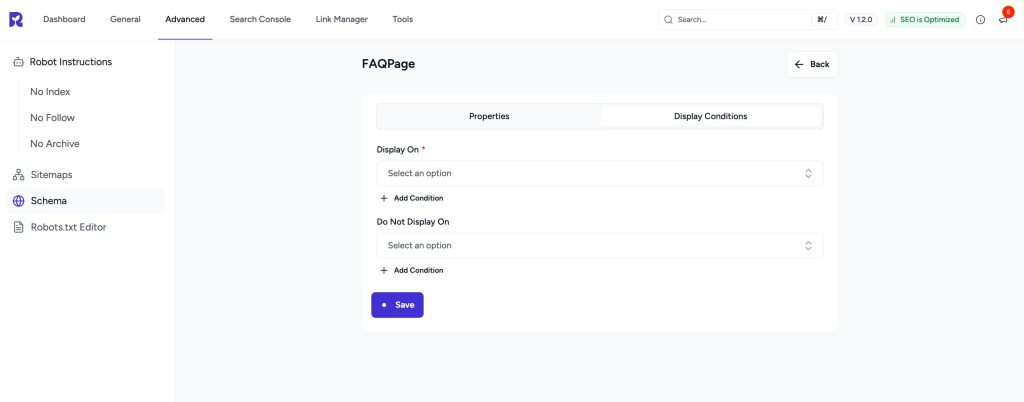Click into the Search field

tap(740, 20)
